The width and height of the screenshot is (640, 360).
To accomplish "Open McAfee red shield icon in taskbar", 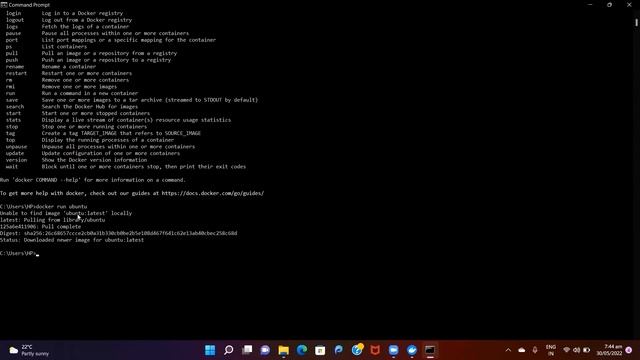I will coord(375,350).
